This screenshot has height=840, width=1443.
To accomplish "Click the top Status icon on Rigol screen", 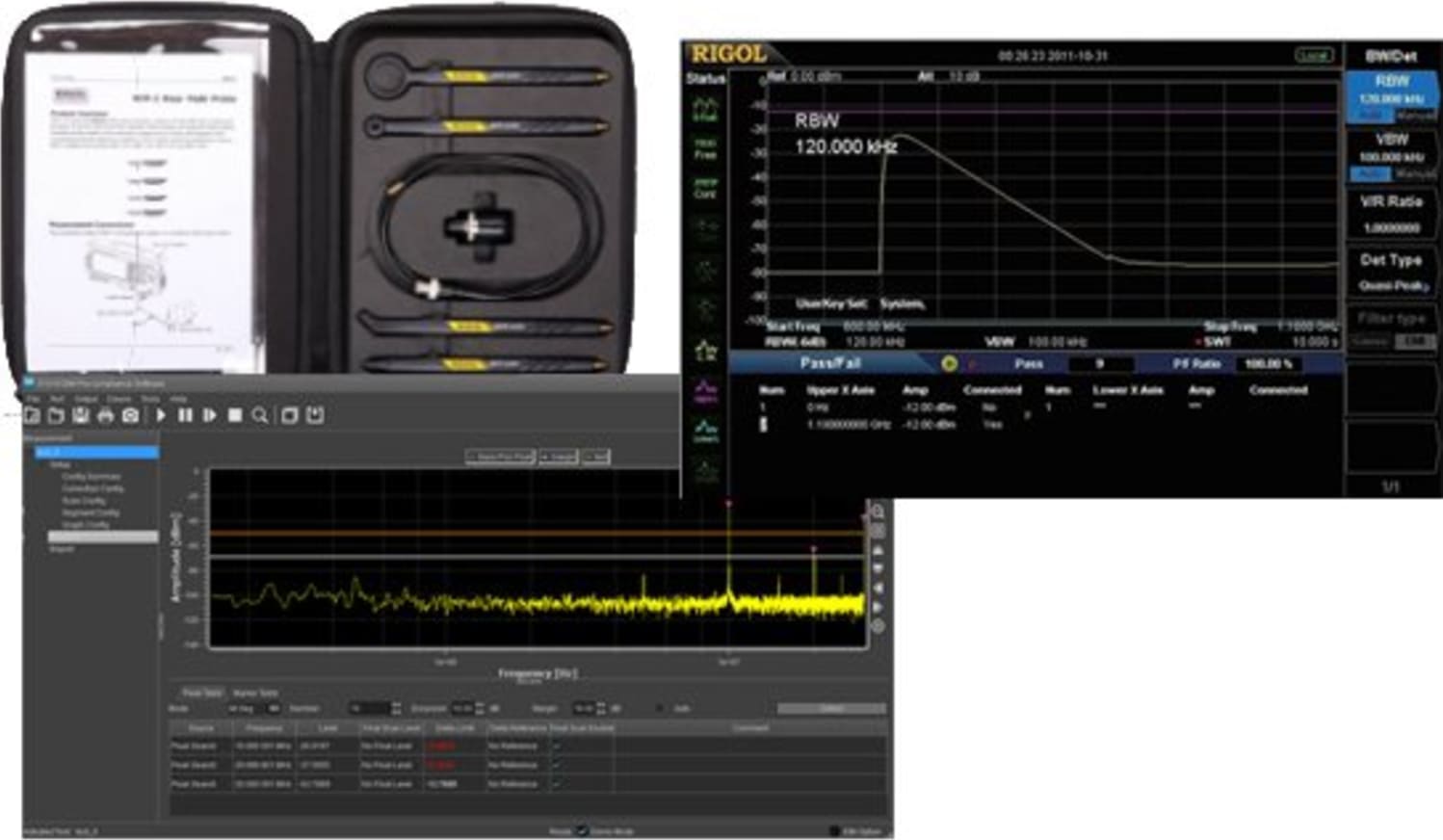I will (706, 110).
